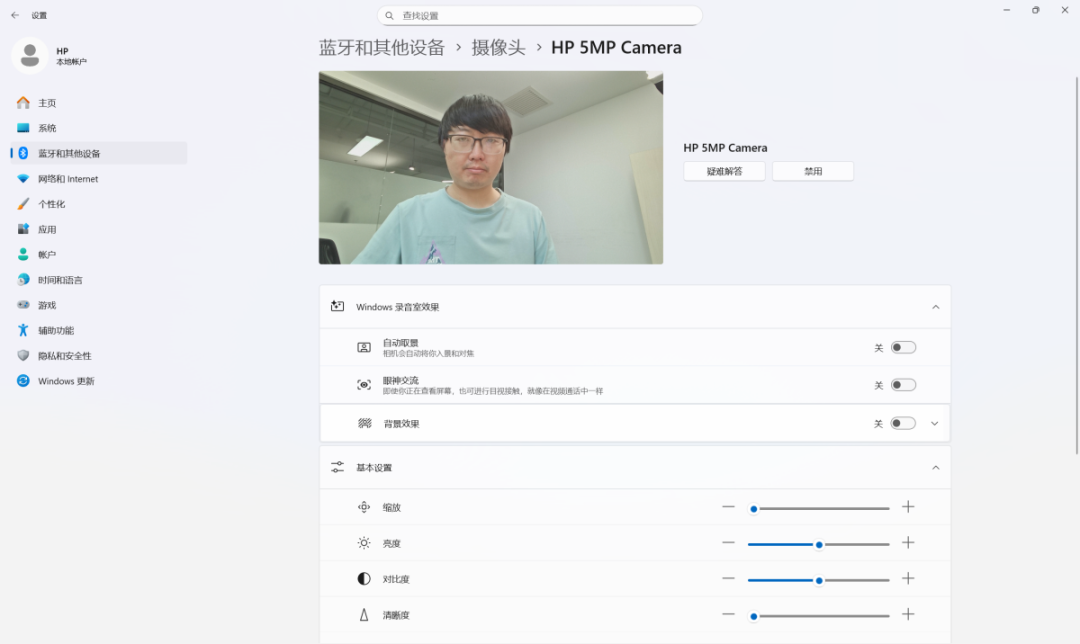Increase 亮度 with plus button

pyautogui.click(x=908, y=543)
